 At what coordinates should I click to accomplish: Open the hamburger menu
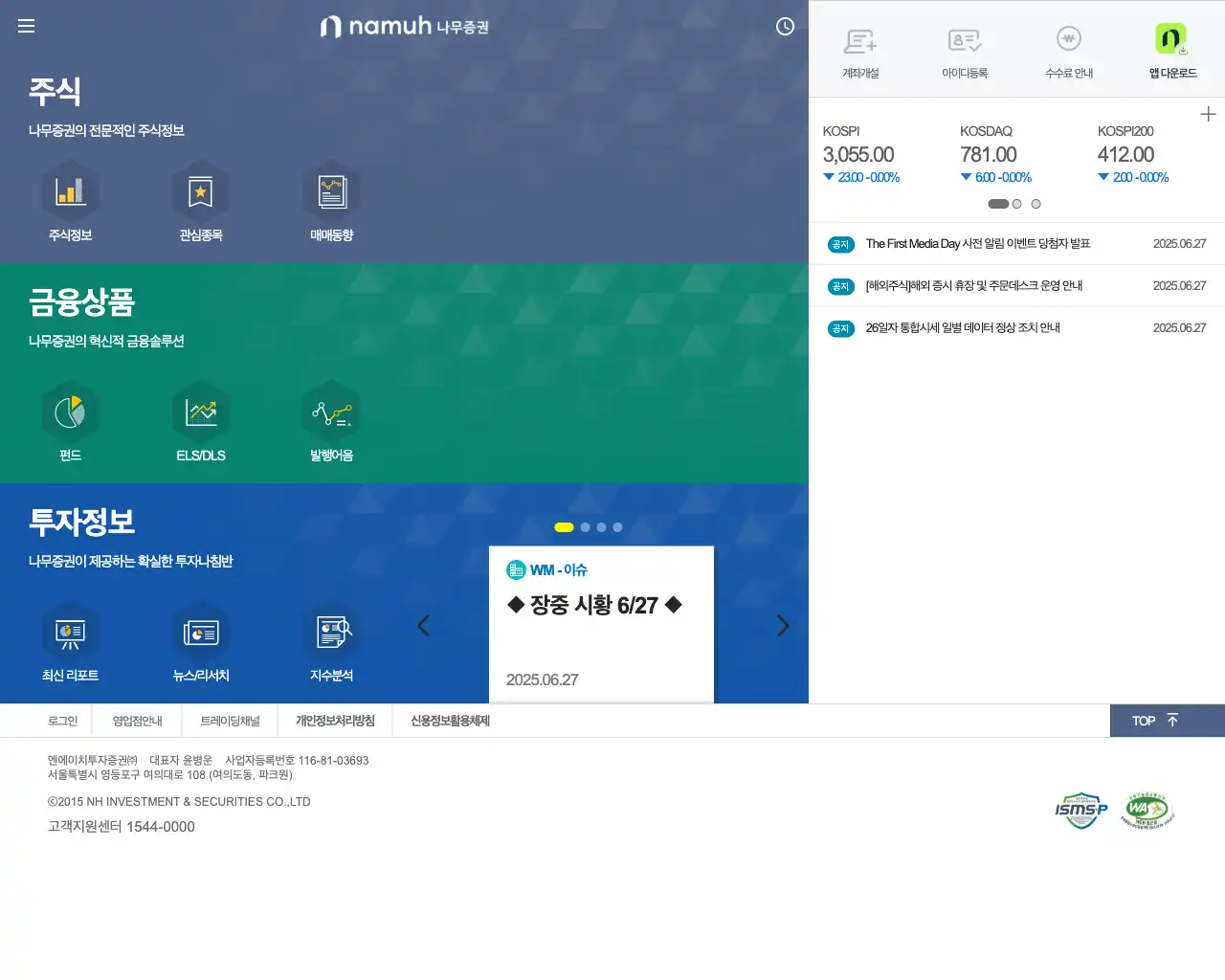(26, 26)
